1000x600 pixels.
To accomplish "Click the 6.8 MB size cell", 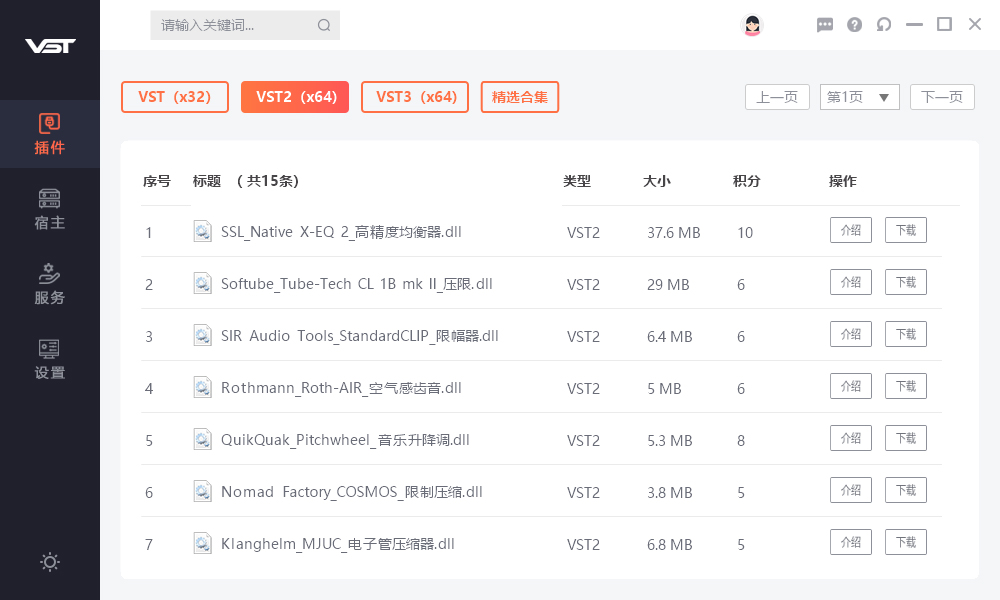I will pyautogui.click(x=670, y=545).
